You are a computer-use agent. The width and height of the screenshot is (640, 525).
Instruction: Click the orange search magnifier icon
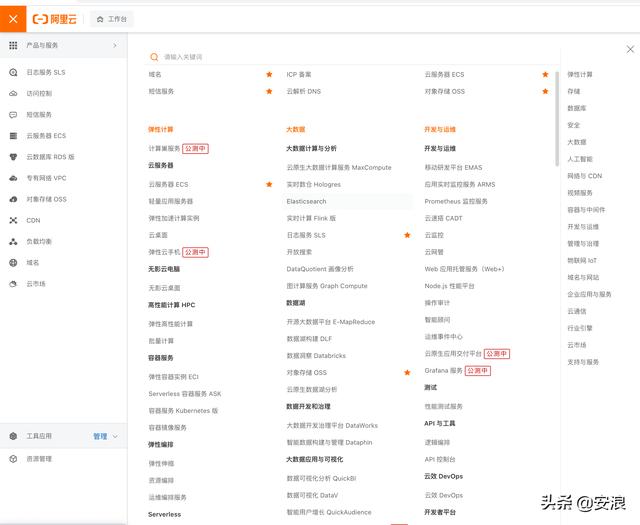pyautogui.click(x=154, y=57)
